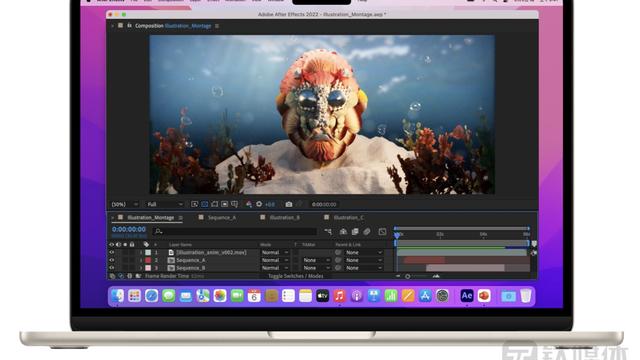Click the Lock column header icon
Screen dimensions: 640x360
[x=132, y=244]
